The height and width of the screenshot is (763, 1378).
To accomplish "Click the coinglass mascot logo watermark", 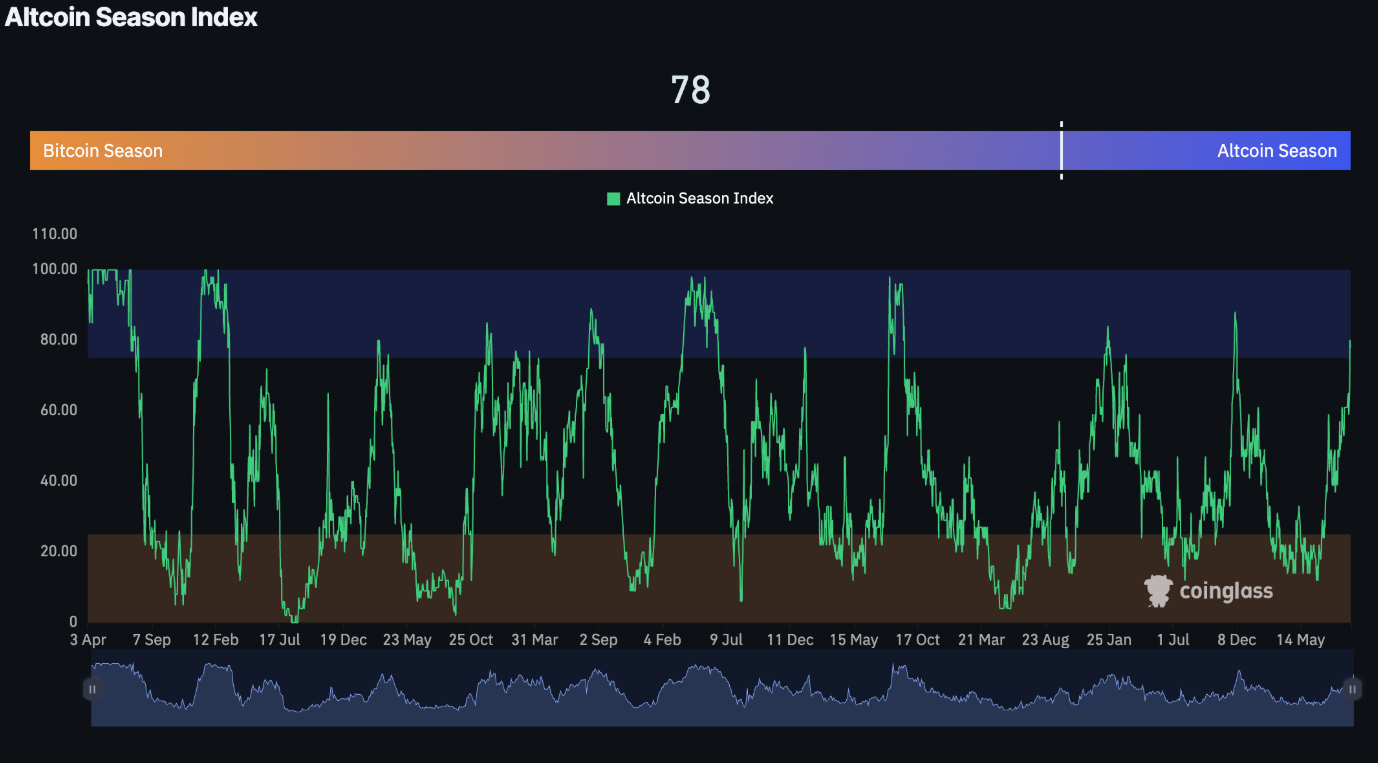I will [x=1158, y=591].
